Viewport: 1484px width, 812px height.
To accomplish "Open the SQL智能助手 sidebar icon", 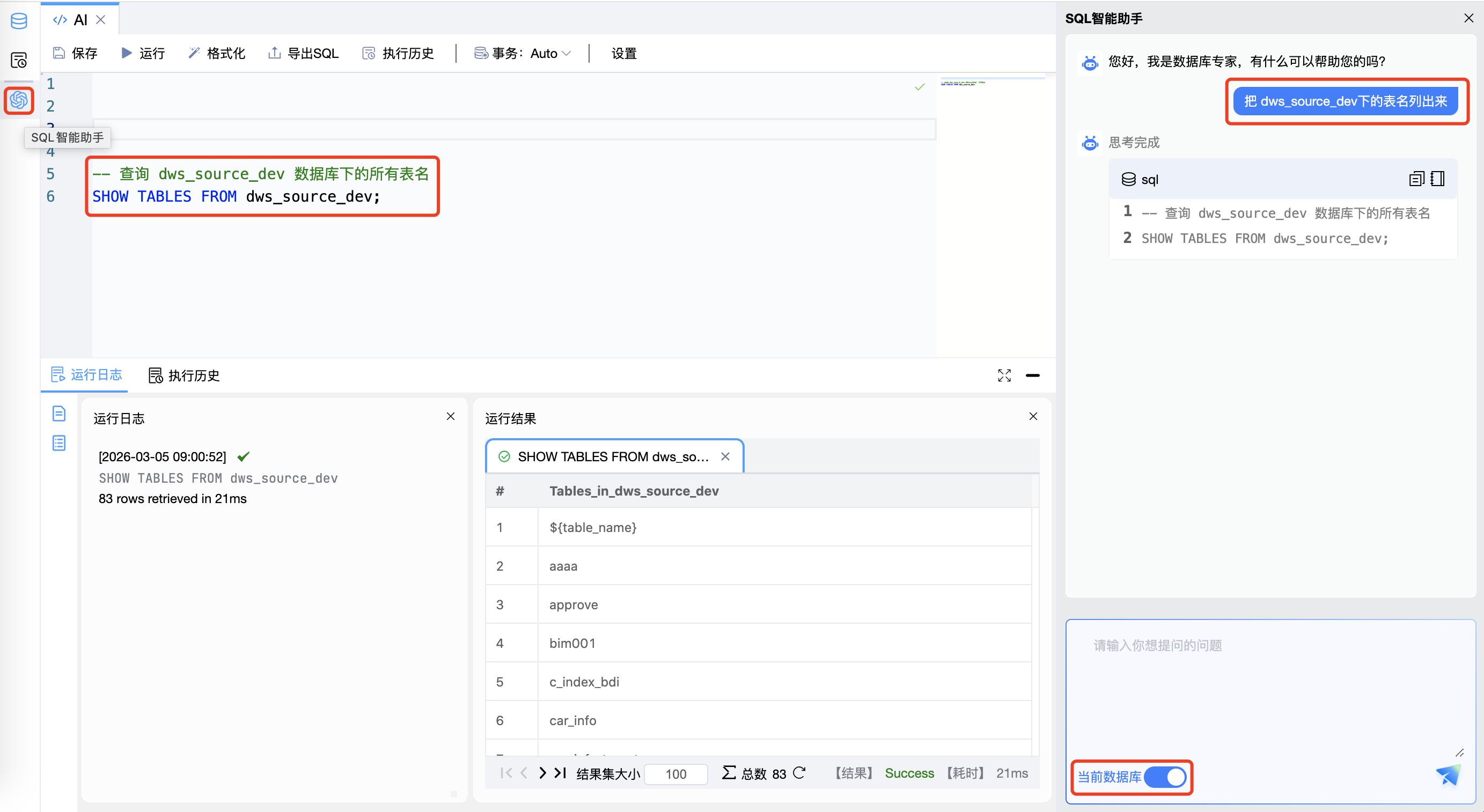I will 18,100.
